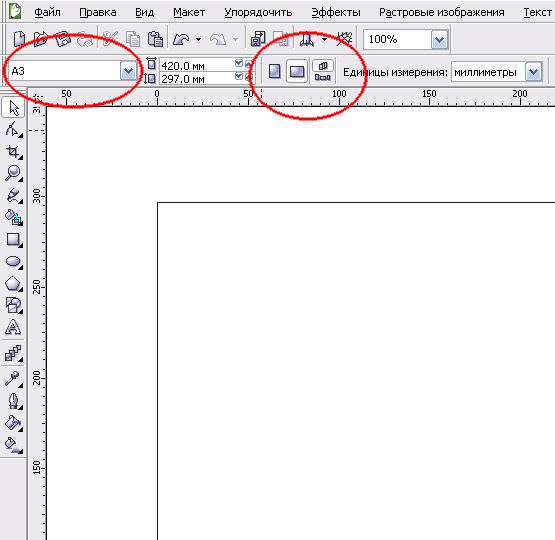555x540 pixels.
Task: Select the Shape edit tool
Action: [13, 130]
